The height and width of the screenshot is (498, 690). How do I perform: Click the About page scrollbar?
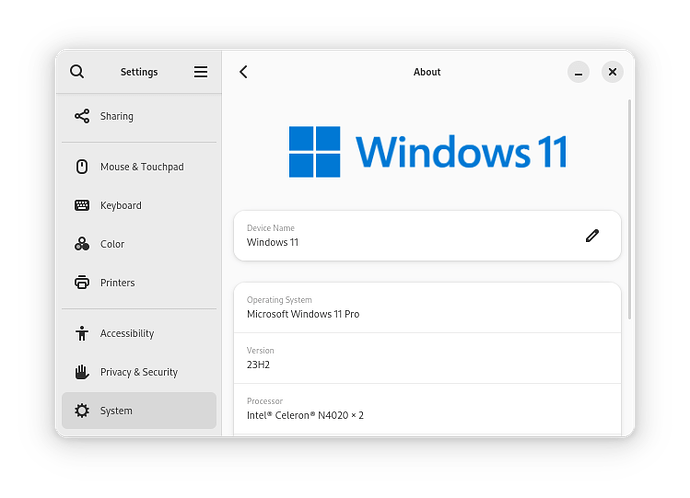point(630,209)
